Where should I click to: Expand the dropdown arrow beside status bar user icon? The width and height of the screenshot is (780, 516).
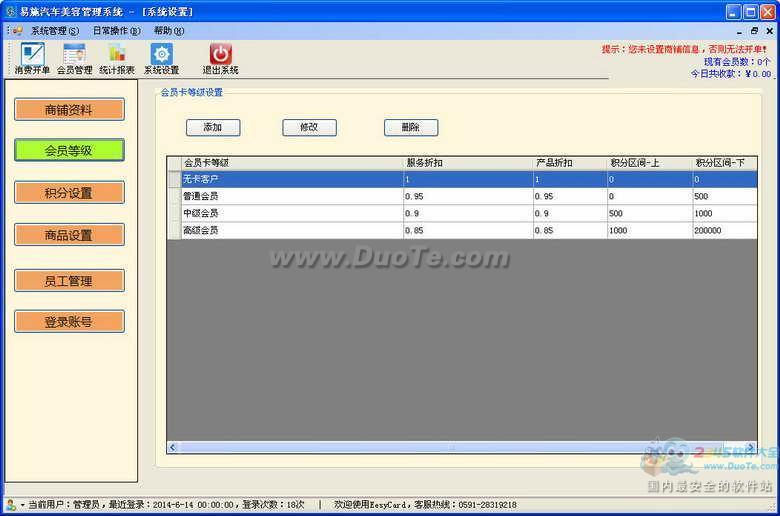coord(22,505)
